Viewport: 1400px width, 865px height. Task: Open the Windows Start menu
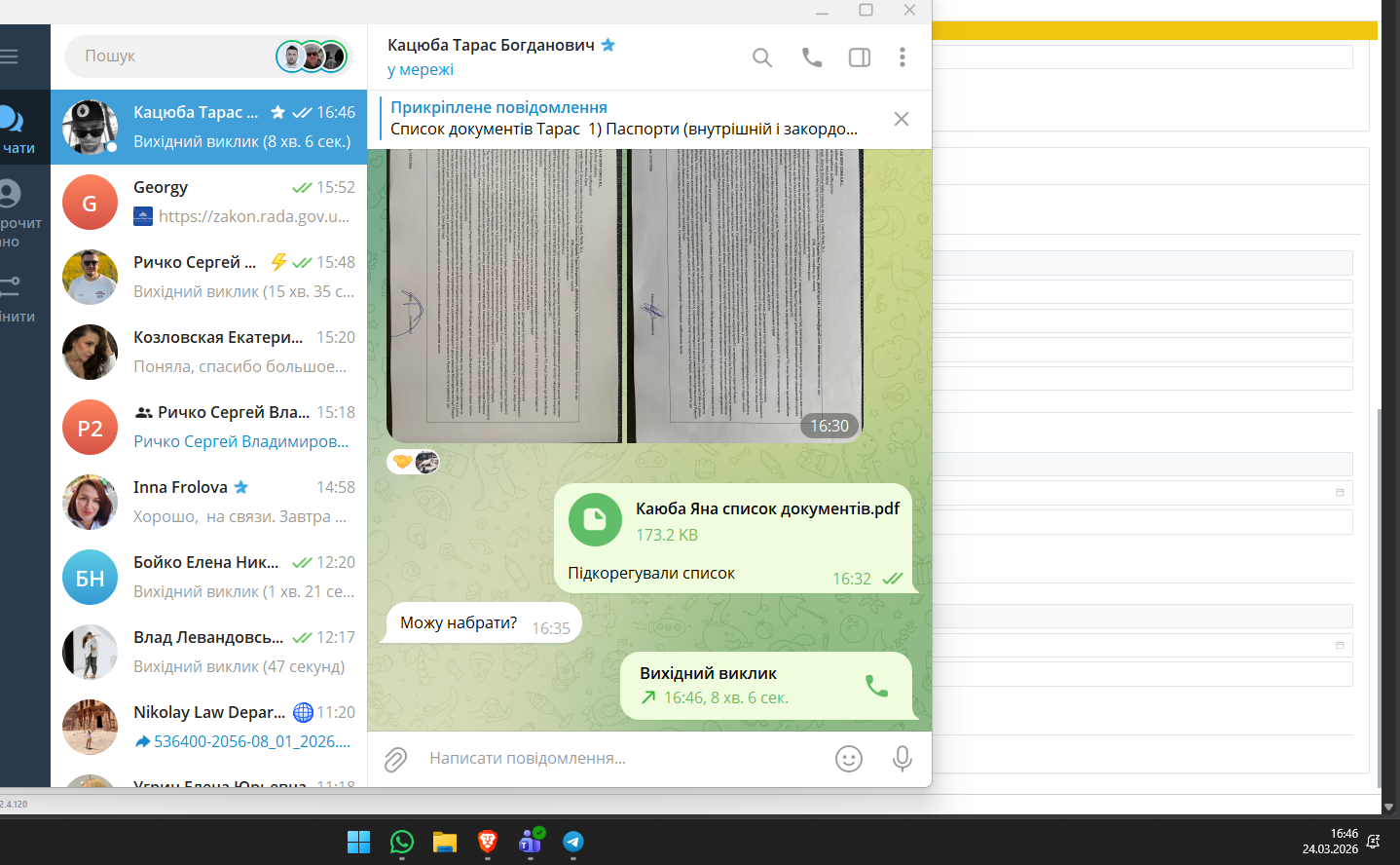pos(359,842)
